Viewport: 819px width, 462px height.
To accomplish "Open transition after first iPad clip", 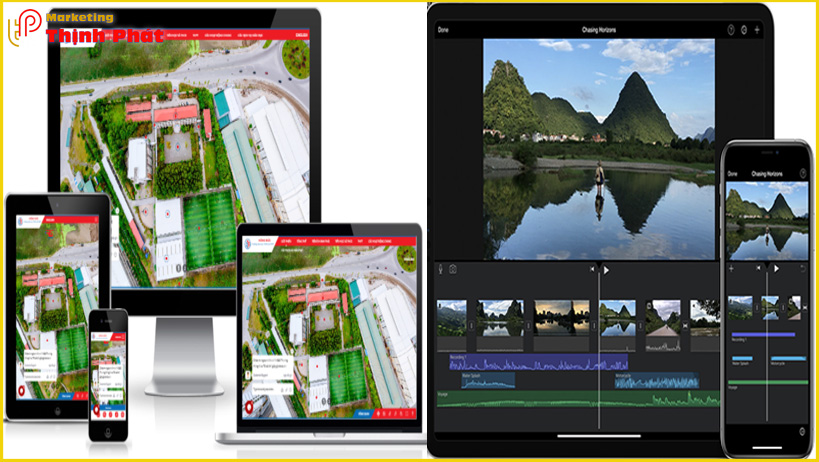I will tap(472, 326).
